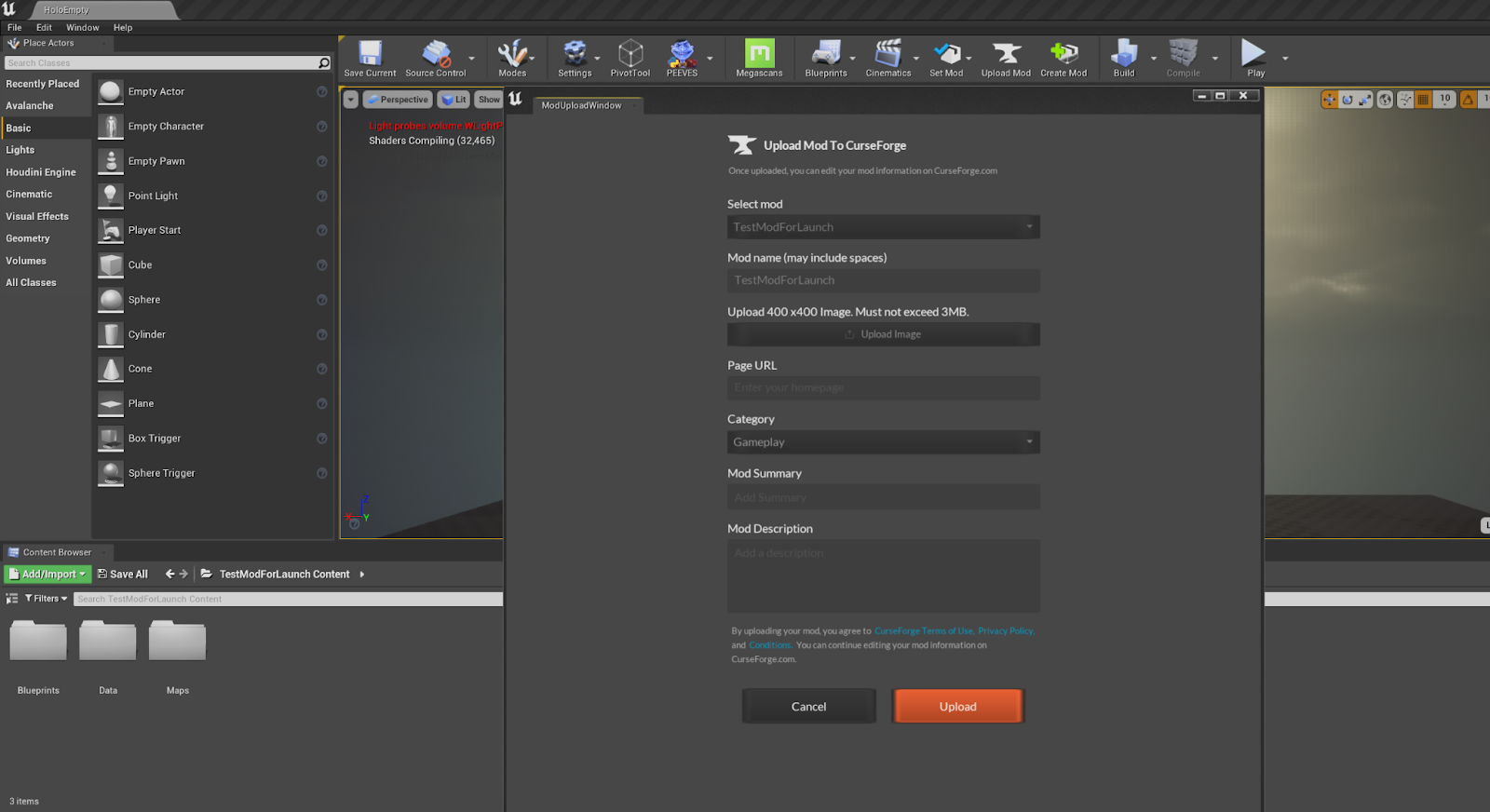Click the Empty Actor sphere icon
Viewport: 1490px width, 812px height.
[x=111, y=91]
